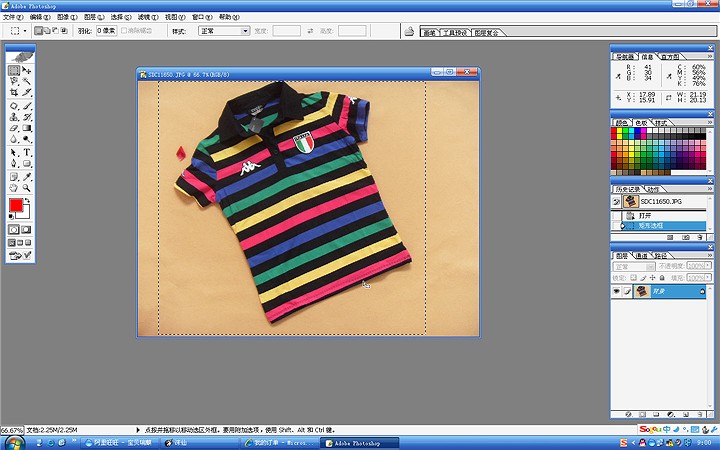
Task: Select the Dodge tool
Action: (x=27, y=139)
